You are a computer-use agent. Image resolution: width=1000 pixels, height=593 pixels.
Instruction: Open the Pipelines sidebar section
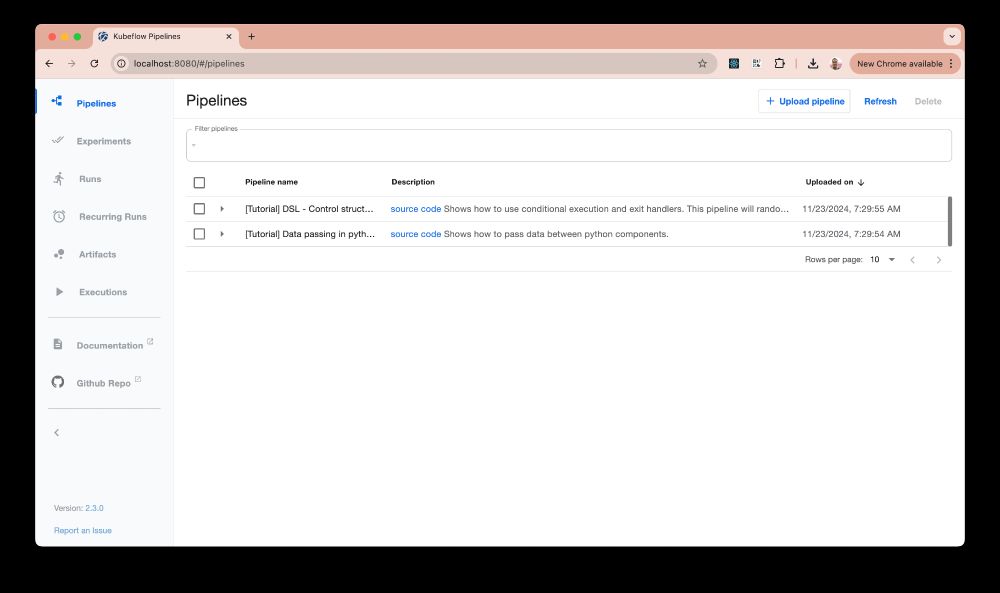point(96,103)
